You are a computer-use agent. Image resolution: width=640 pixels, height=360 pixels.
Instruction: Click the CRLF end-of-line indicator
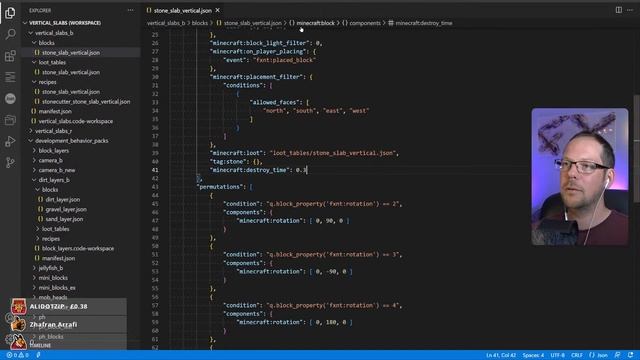pos(577,355)
